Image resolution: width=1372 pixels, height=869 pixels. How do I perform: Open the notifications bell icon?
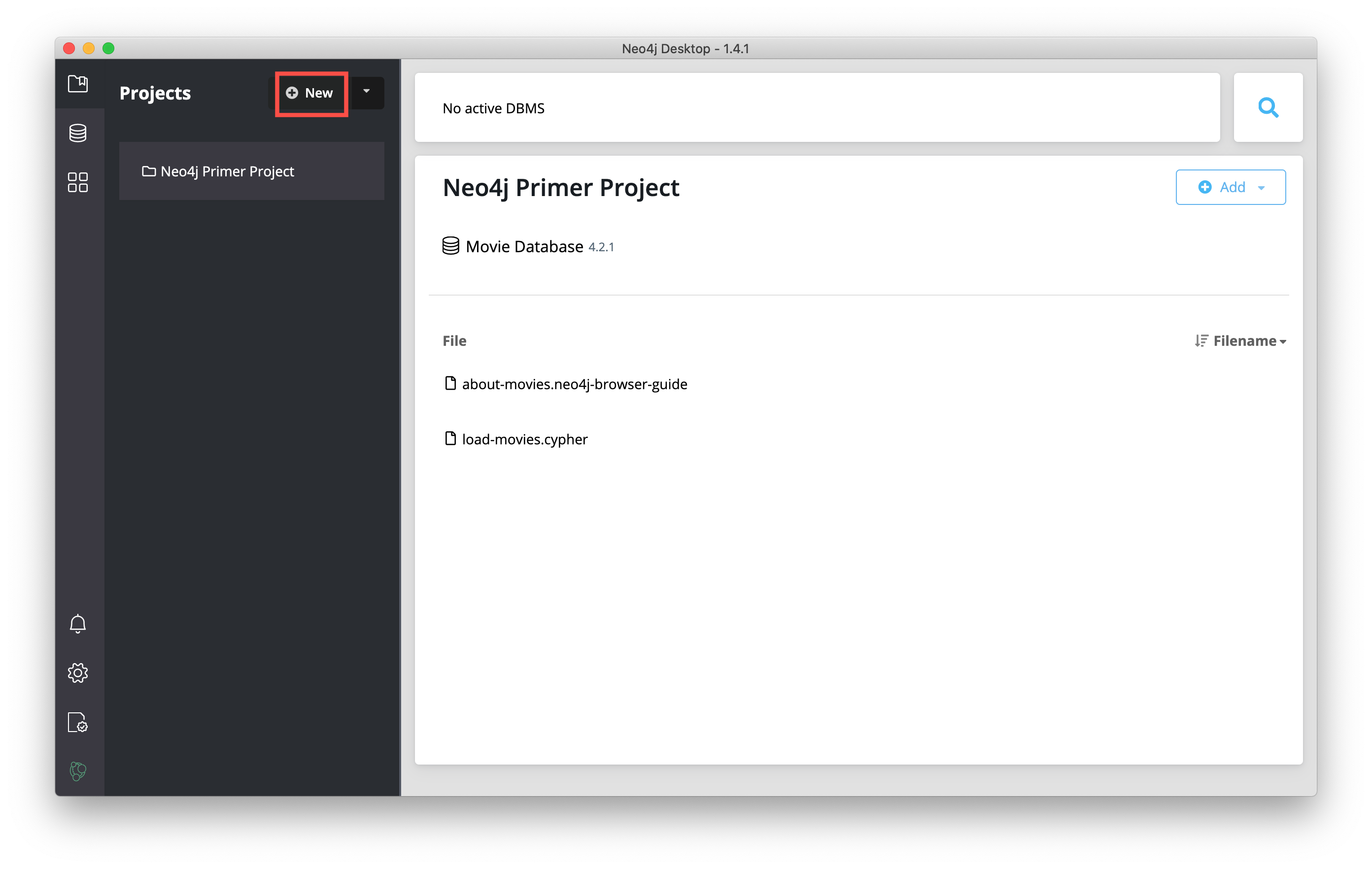77,624
